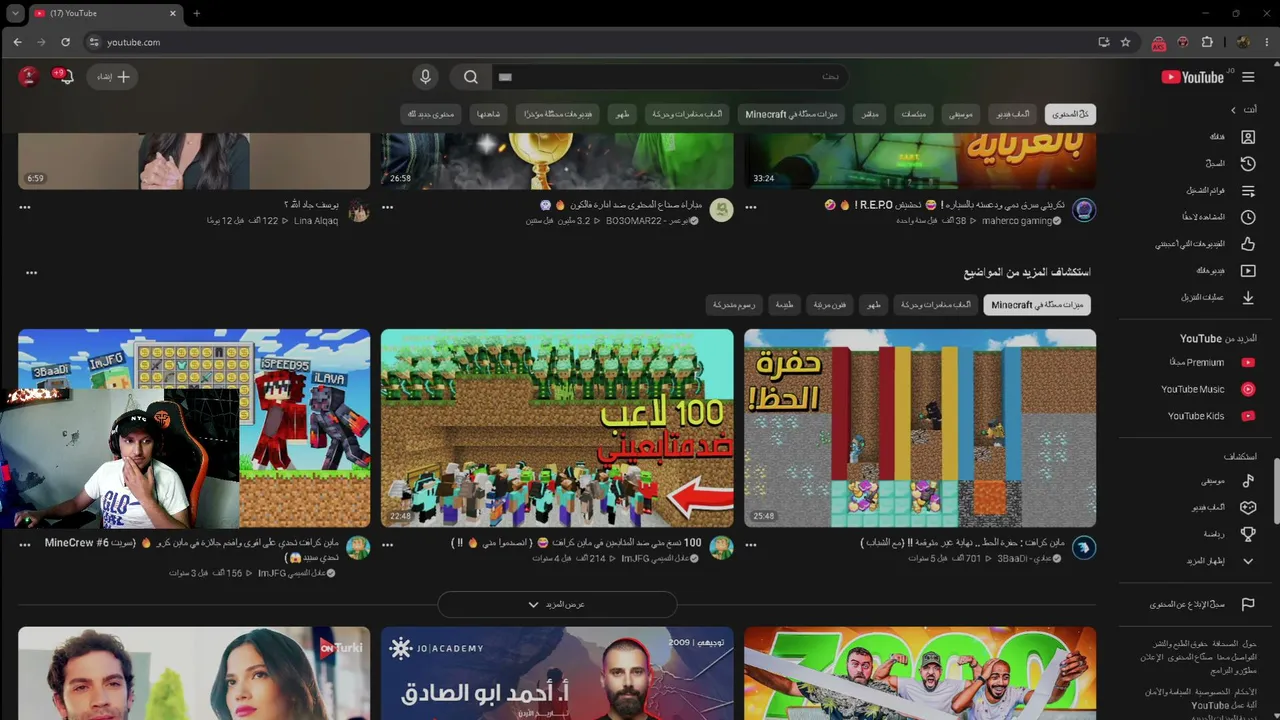
Task: Start voice search with the microphone
Action: click(426, 77)
